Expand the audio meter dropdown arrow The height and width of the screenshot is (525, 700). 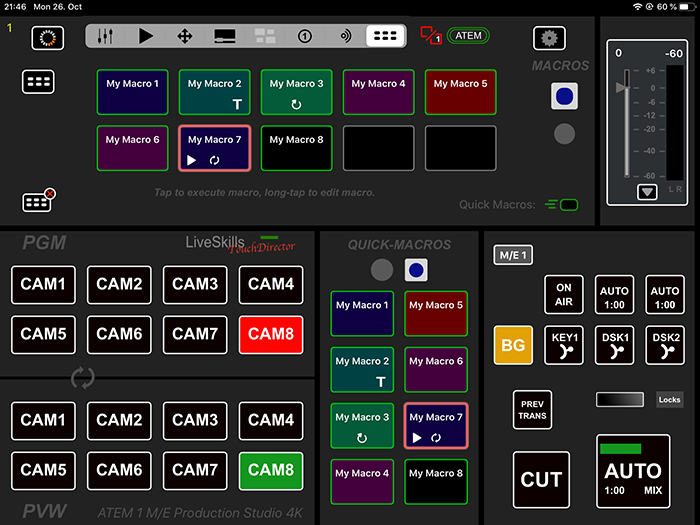pyautogui.click(x=647, y=192)
